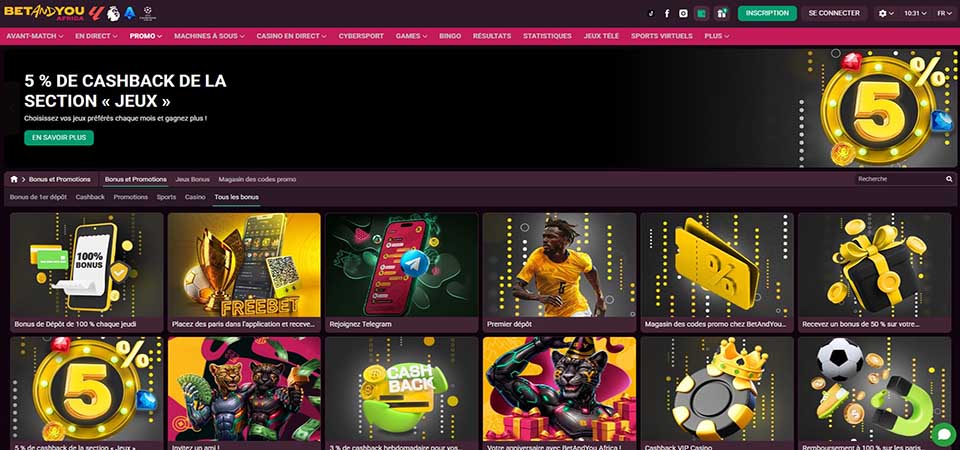960x450 pixels.
Task: Open the Votre anniversaire card
Action: tap(560, 393)
